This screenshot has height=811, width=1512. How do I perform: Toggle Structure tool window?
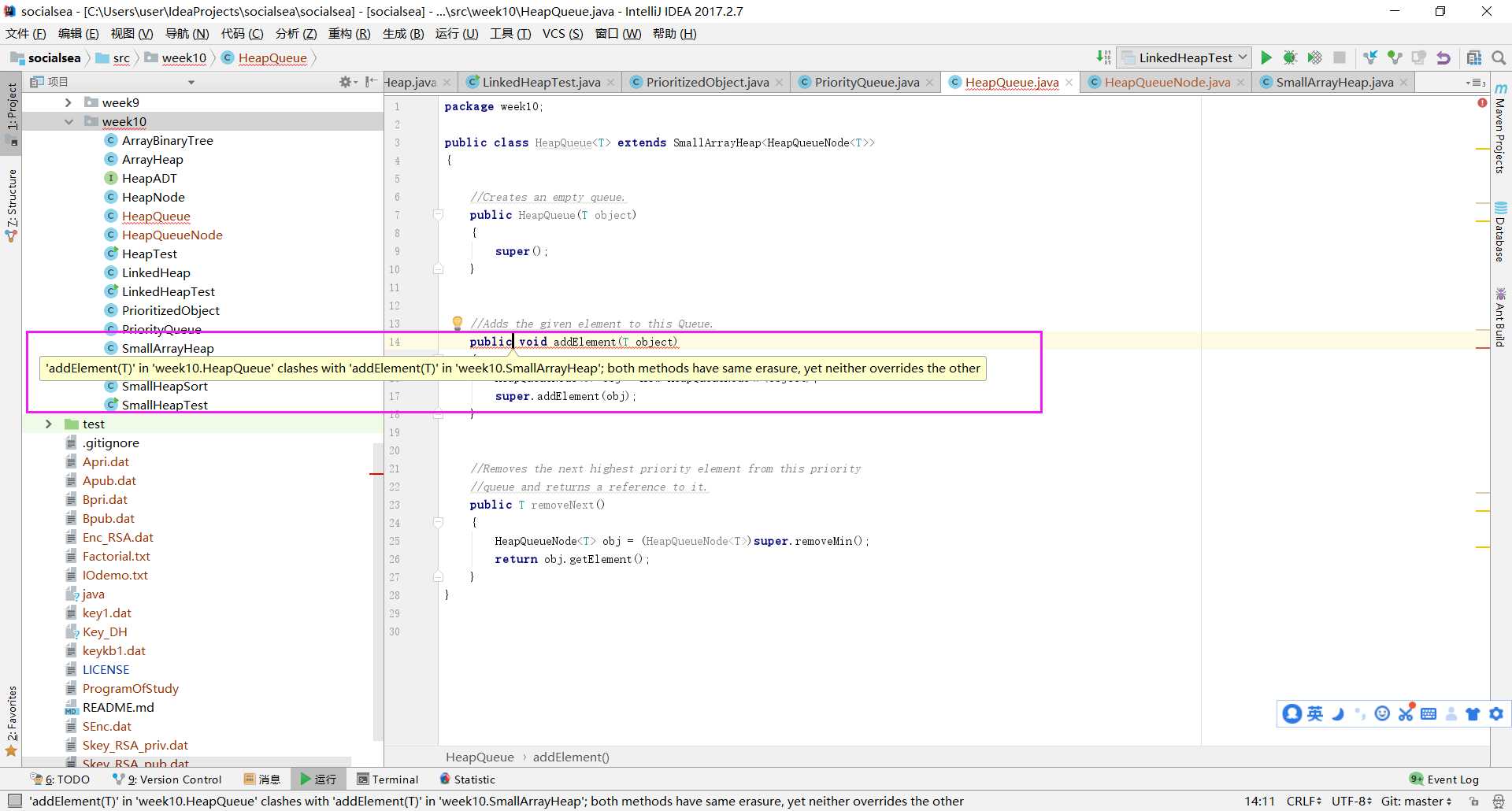tap(11, 206)
